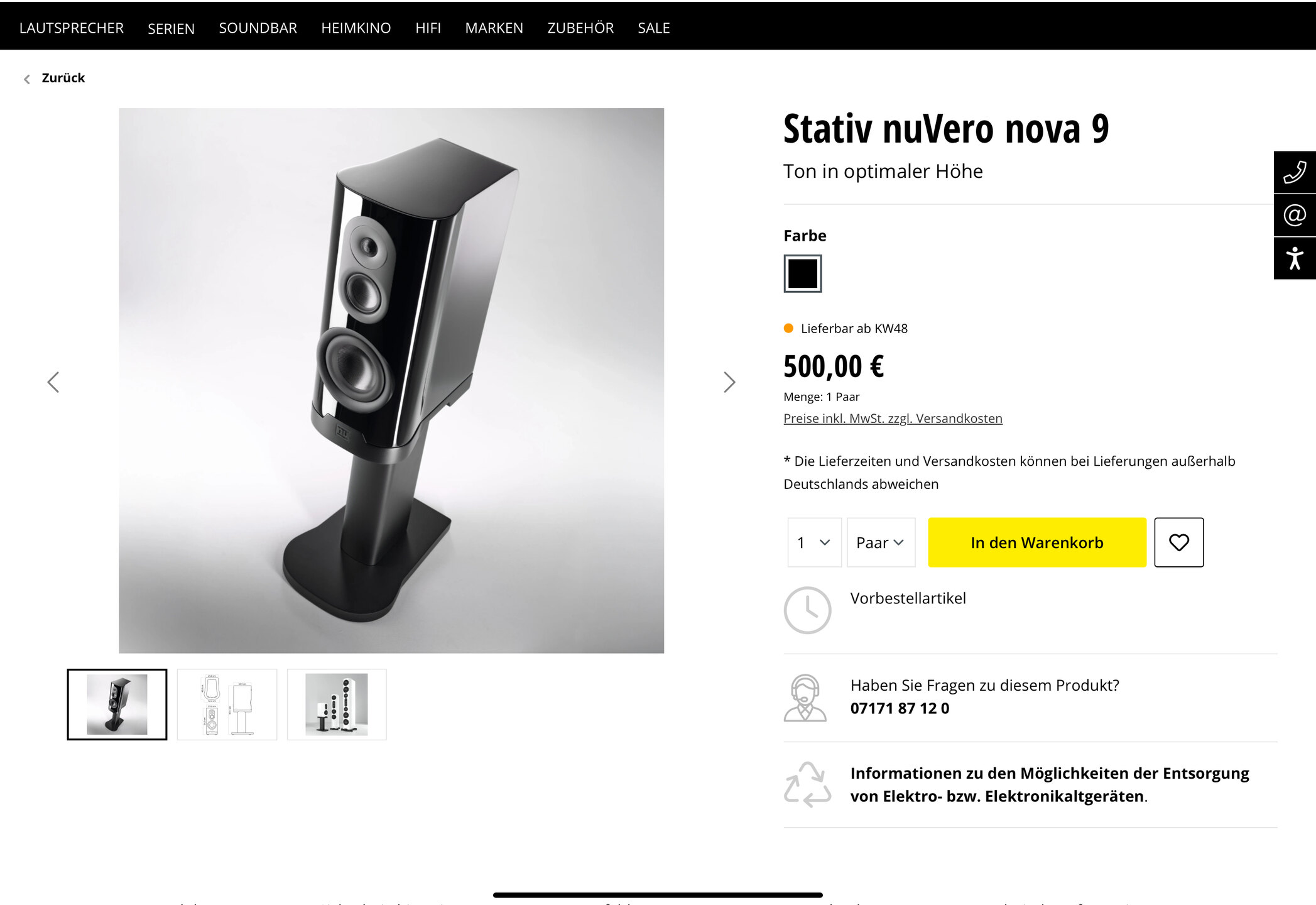Select the dimension drawing thumbnail

pyautogui.click(x=227, y=705)
